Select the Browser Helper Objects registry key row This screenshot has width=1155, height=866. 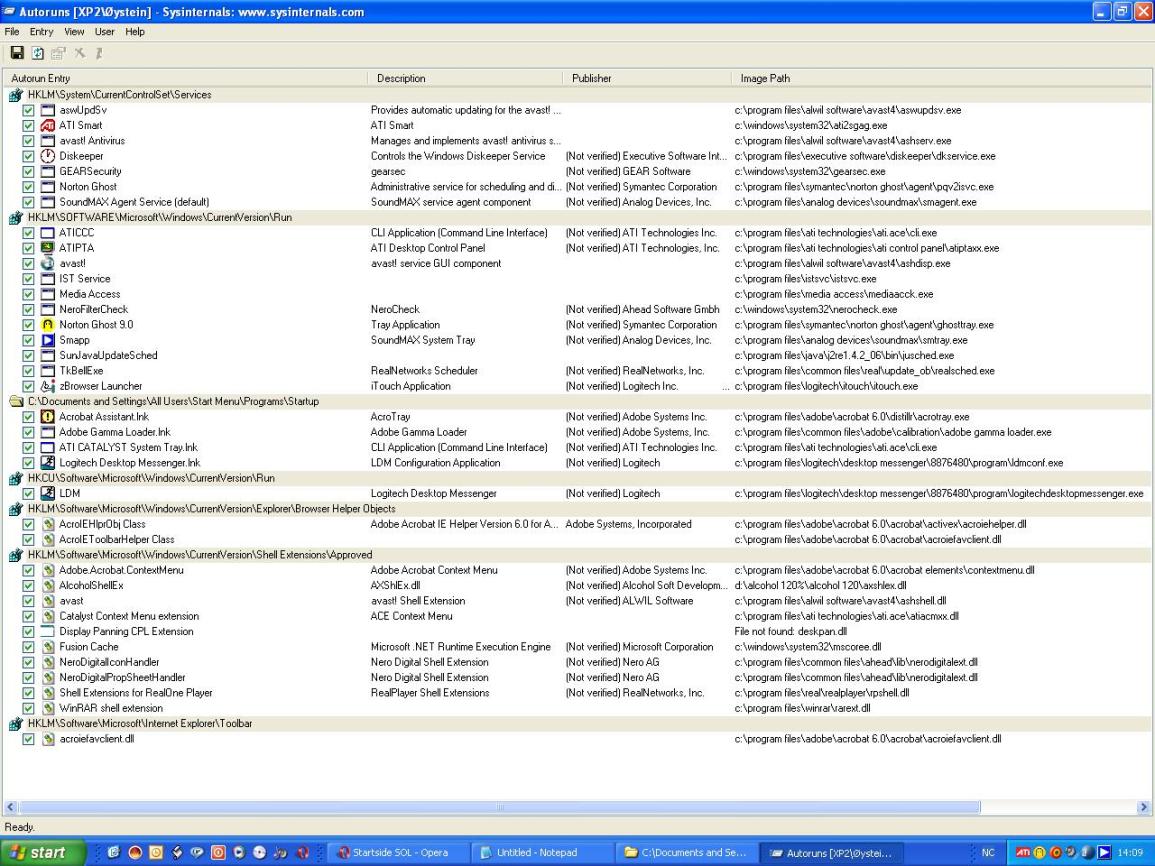click(578, 509)
